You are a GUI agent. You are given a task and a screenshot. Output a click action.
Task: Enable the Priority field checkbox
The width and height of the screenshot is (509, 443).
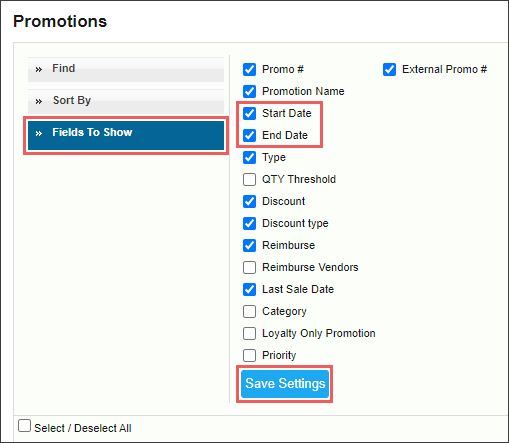click(x=249, y=356)
